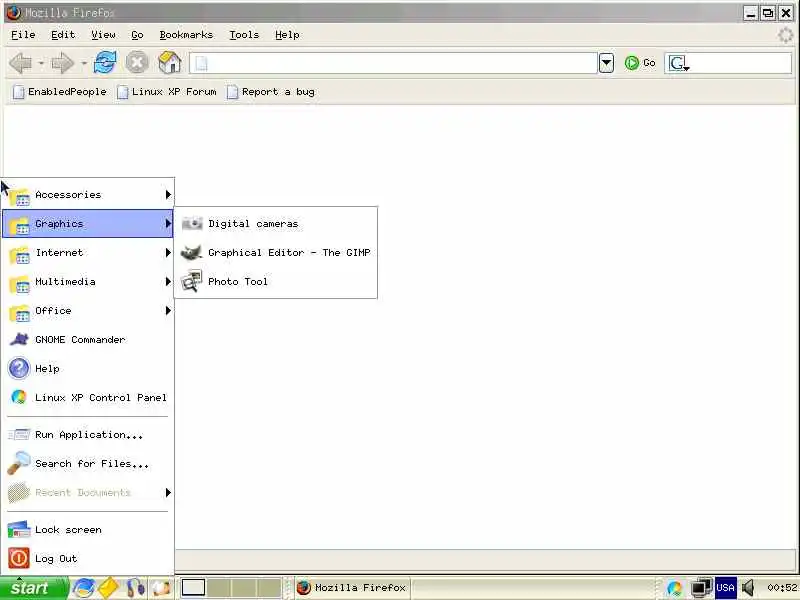Launch yellow mail quick launch icon
Screen dimensions: 800x600
[x=109, y=588]
